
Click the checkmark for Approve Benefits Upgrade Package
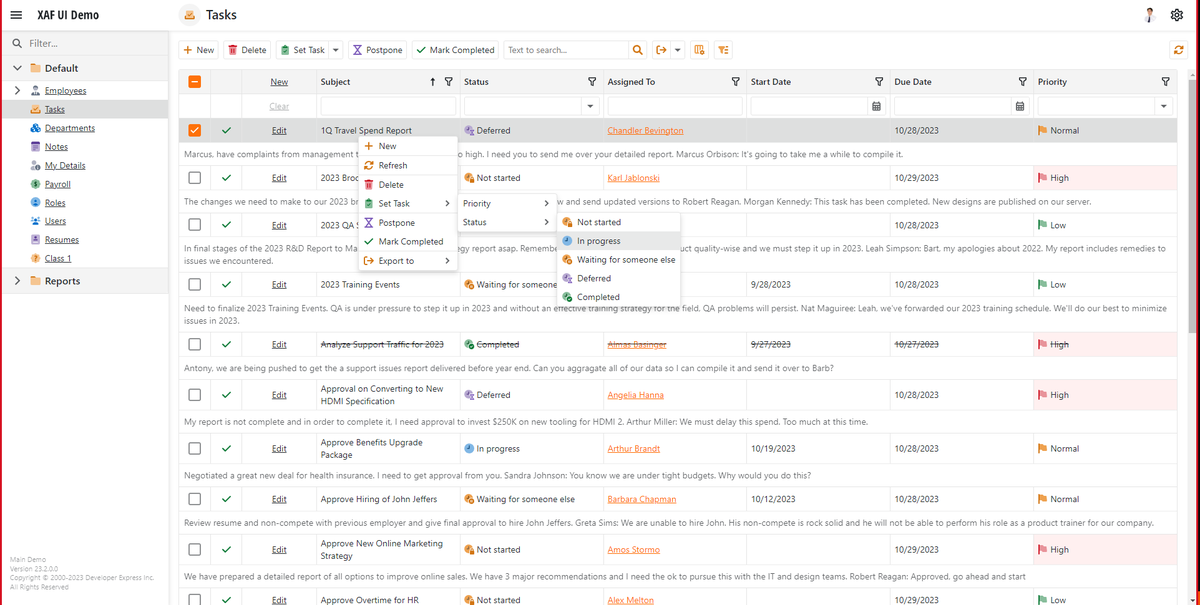click(x=227, y=448)
